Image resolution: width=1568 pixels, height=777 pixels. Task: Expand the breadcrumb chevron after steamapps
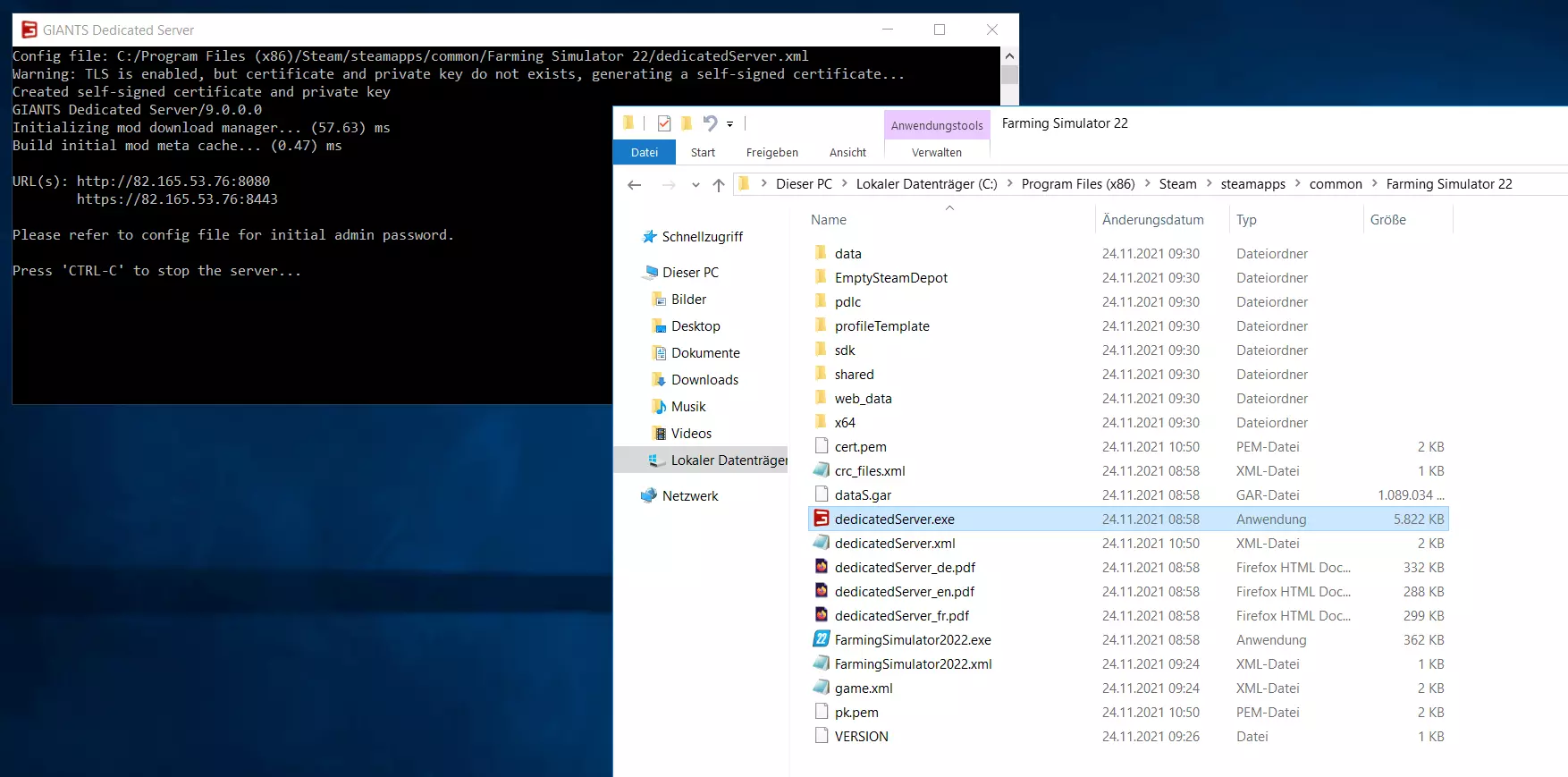(1297, 183)
